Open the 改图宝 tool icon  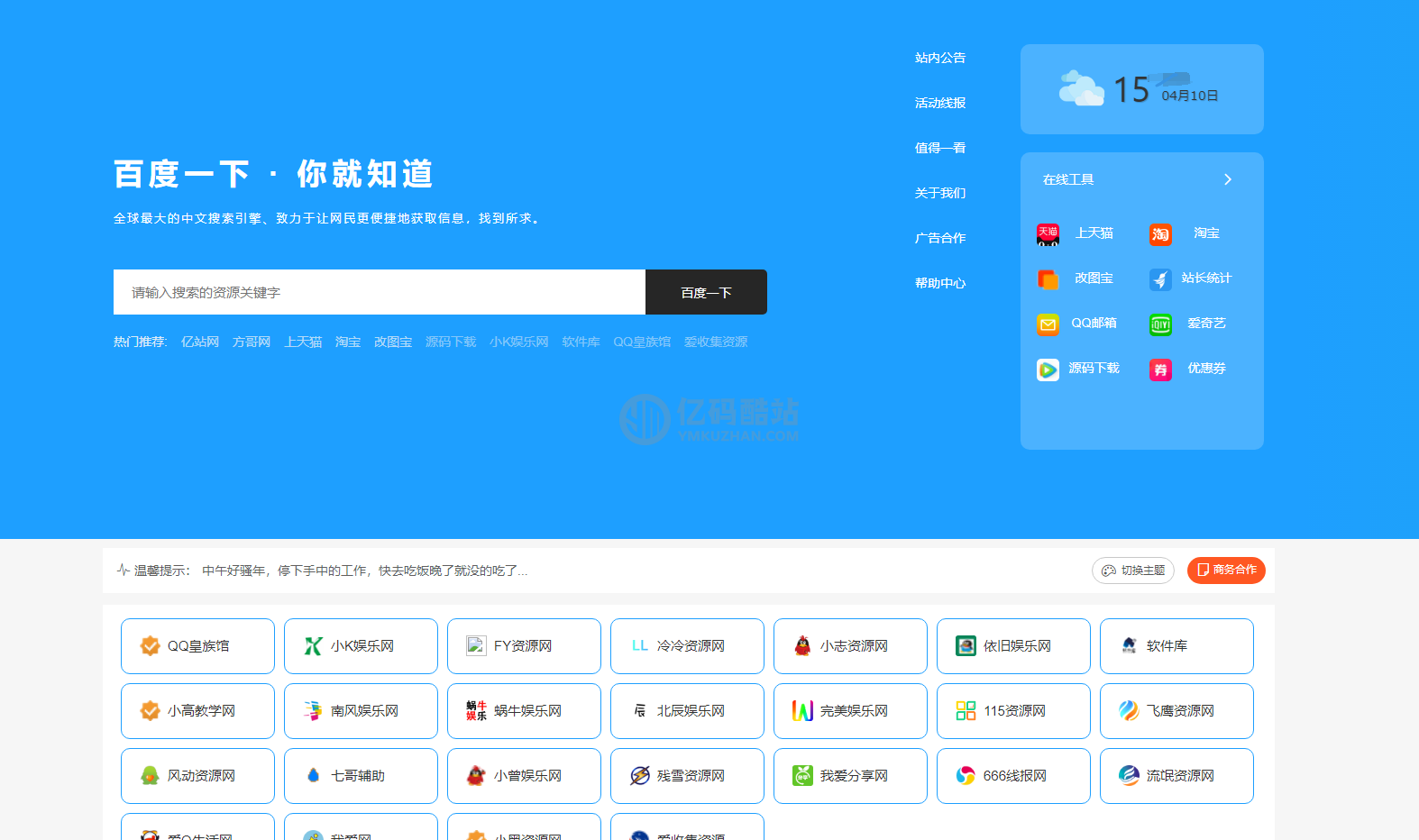(1048, 279)
